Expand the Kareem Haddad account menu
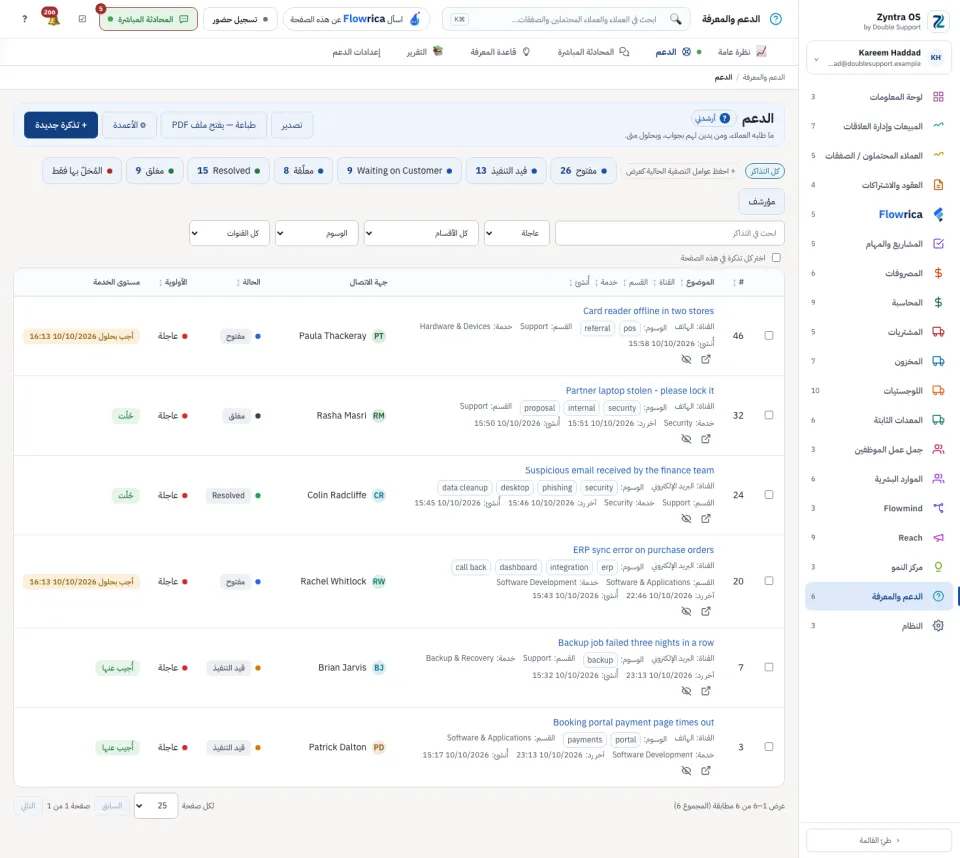 pyautogui.click(x=877, y=58)
